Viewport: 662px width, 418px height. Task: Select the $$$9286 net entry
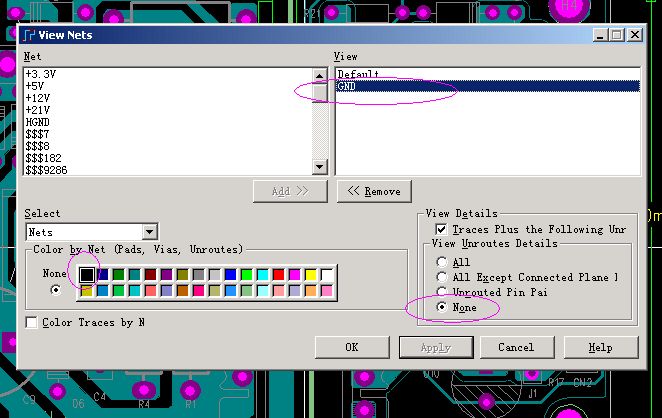pyautogui.click(x=46, y=170)
